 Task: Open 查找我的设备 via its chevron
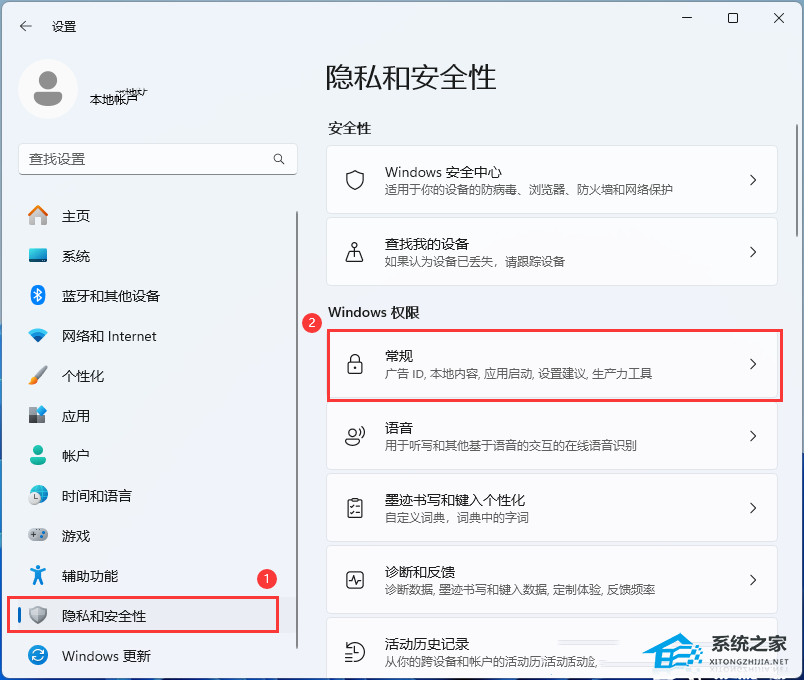(753, 252)
